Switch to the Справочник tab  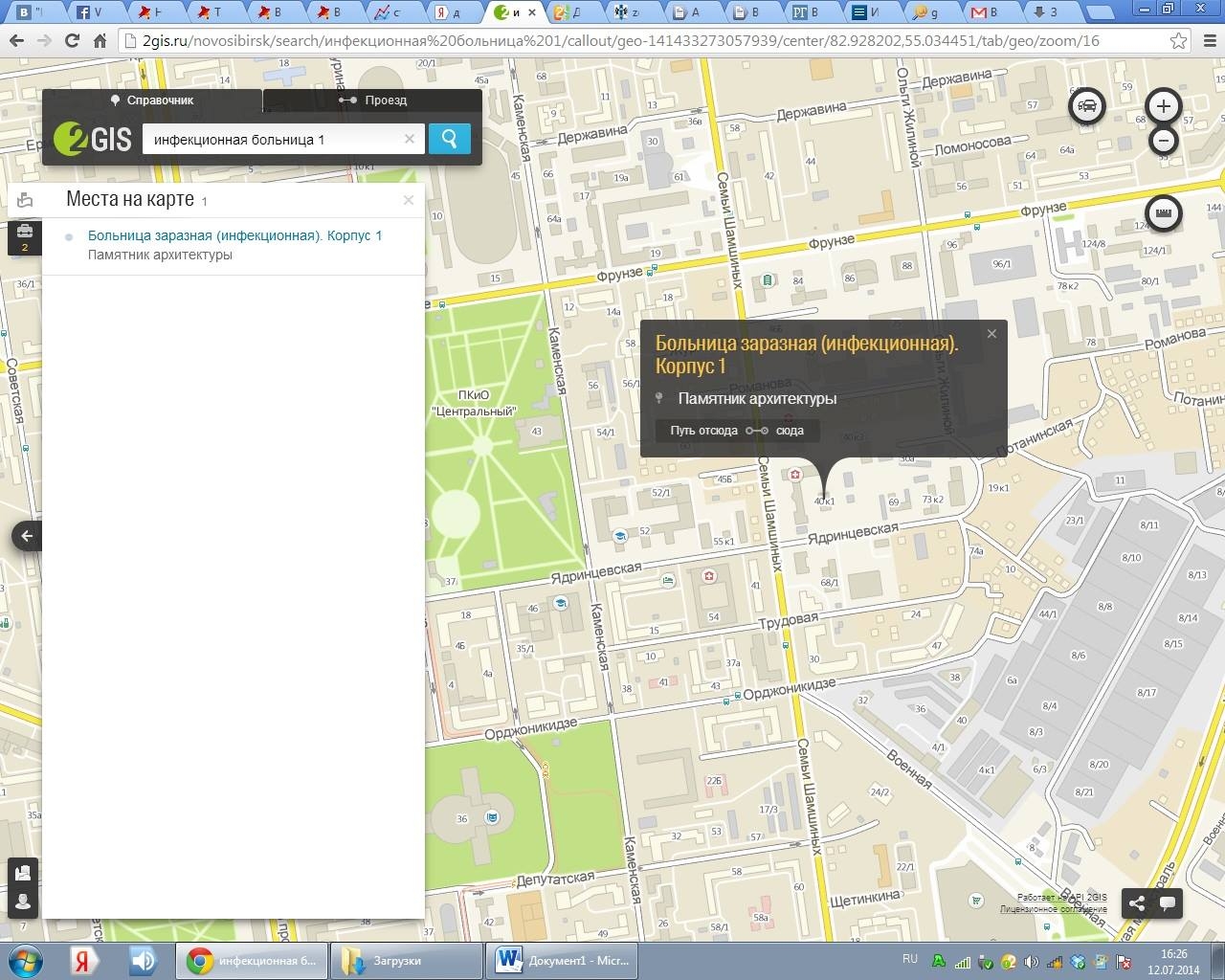[152, 100]
